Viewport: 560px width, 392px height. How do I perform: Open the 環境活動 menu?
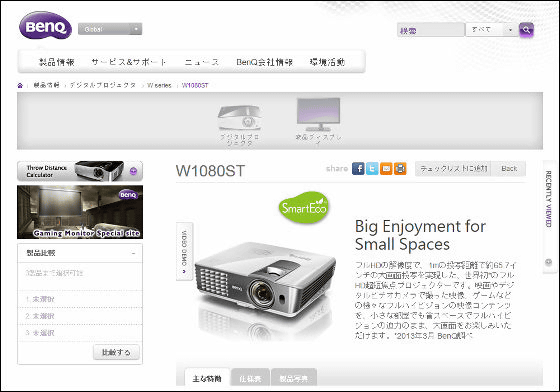click(x=327, y=62)
